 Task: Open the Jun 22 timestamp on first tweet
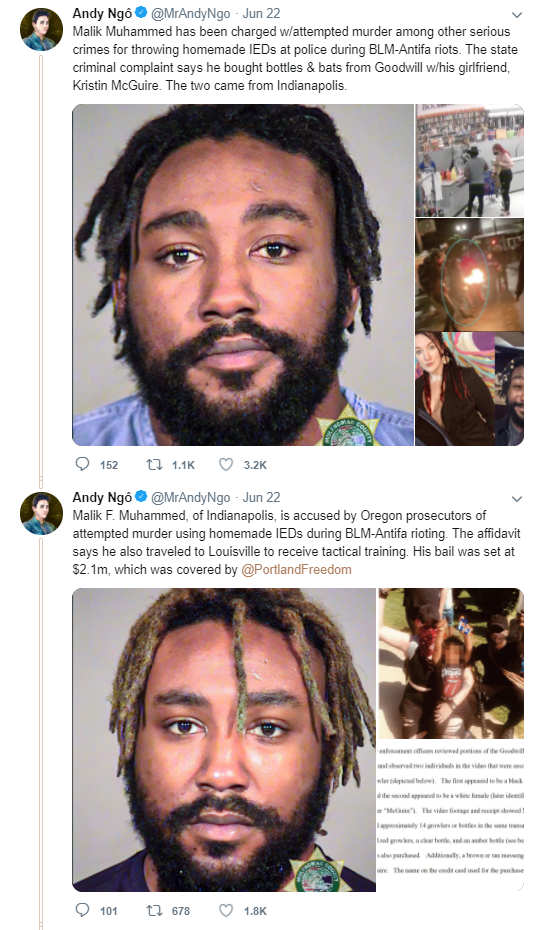pos(261,13)
